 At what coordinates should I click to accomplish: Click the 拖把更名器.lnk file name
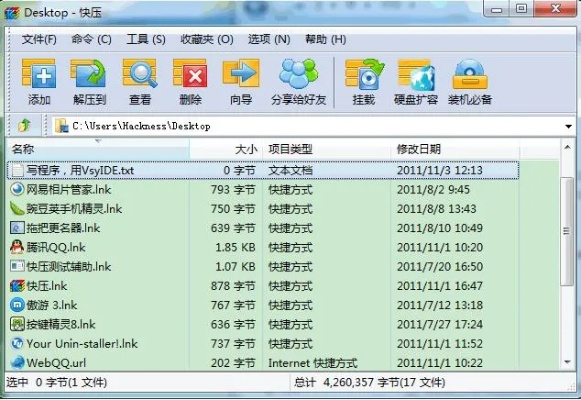[63, 228]
